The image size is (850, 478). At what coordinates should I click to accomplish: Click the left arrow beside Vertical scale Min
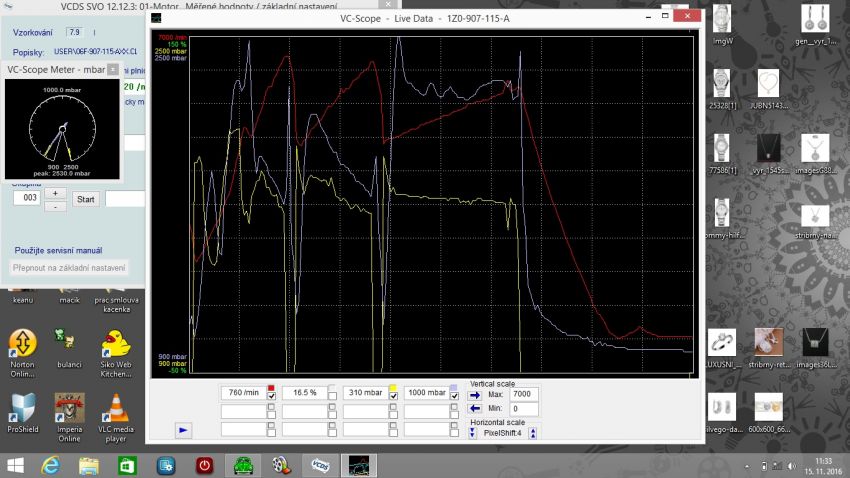pos(474,408)
